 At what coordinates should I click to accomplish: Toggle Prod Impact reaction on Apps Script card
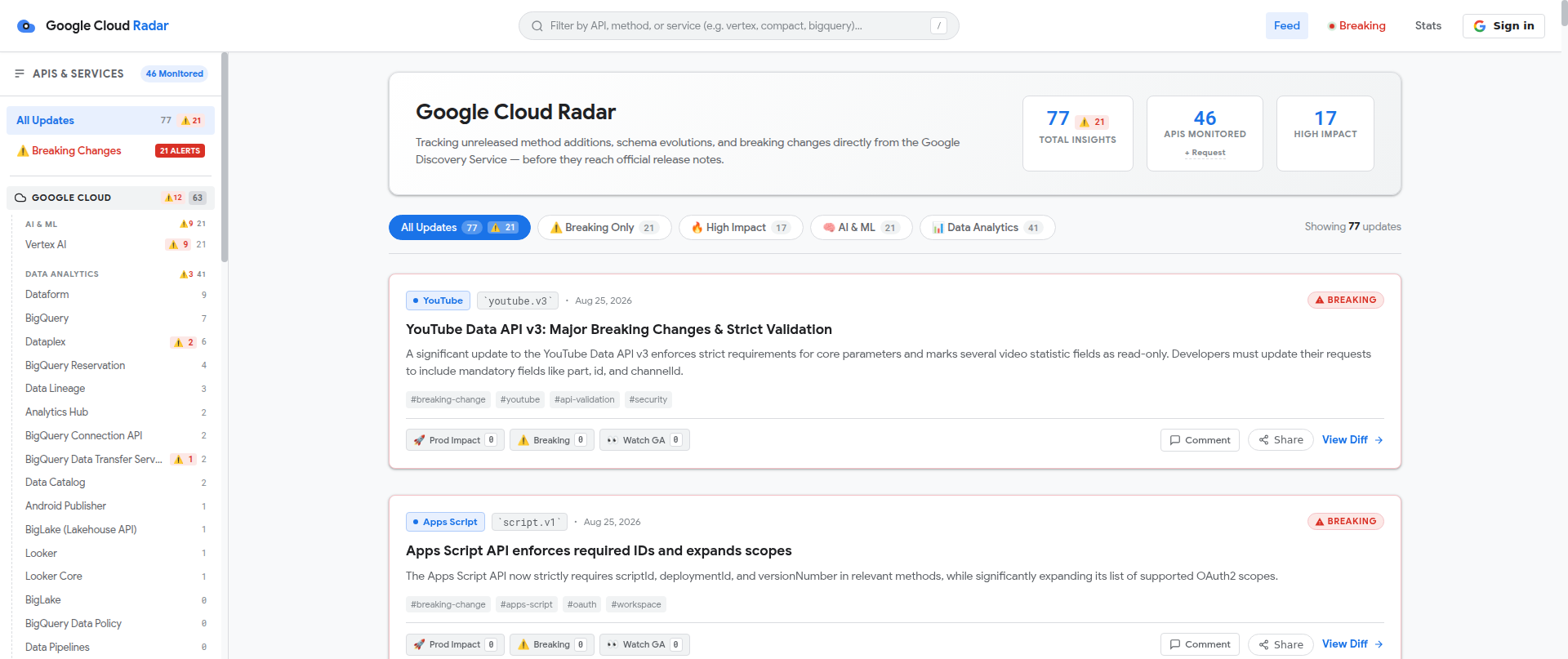click(x=455, y=645)
